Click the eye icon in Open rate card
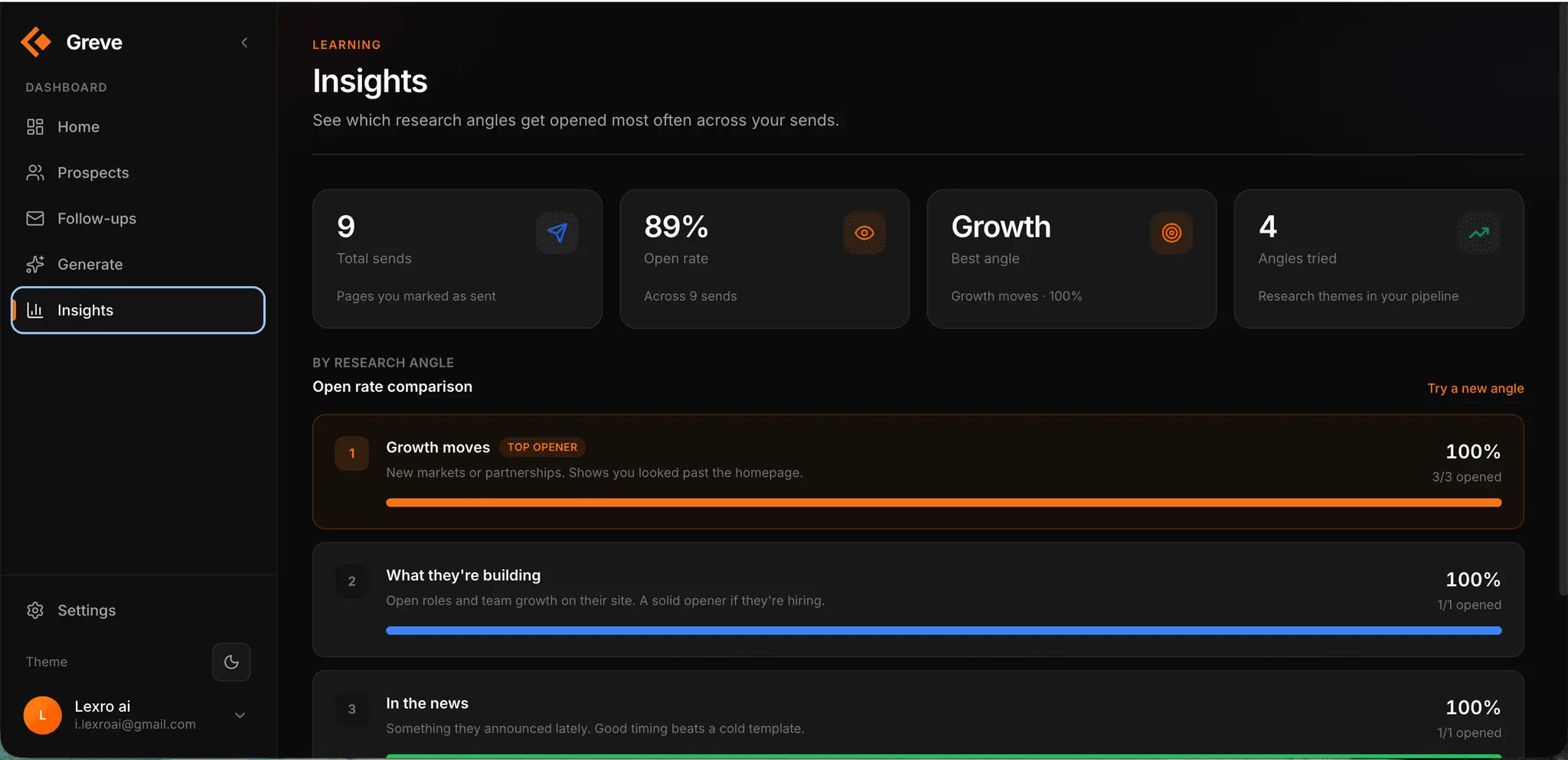 [864, 233]
